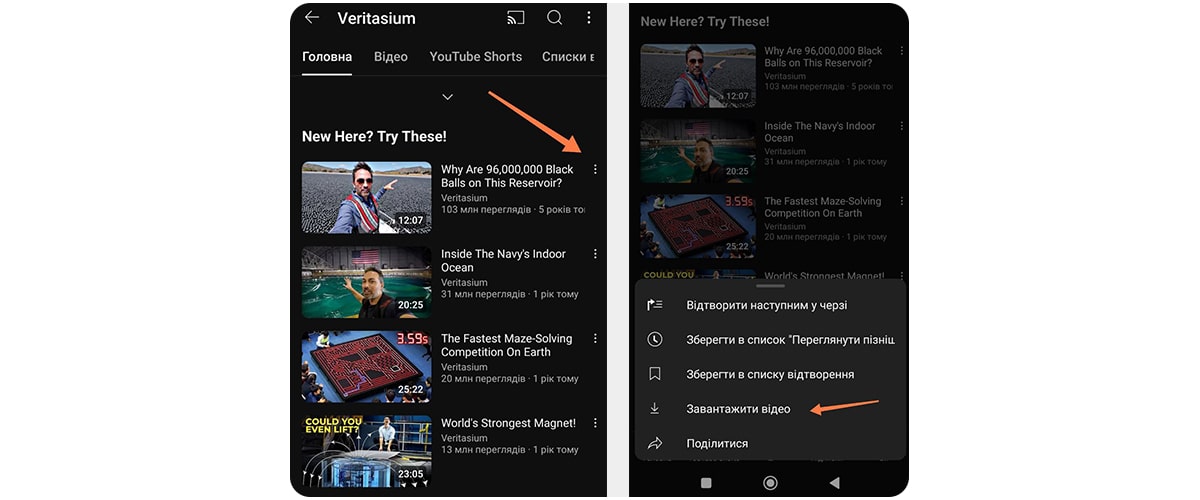The width and height of the screenshot is (1200, 500).
Task: Expand channel info chevron below tabs
Action: pos(447,97)
